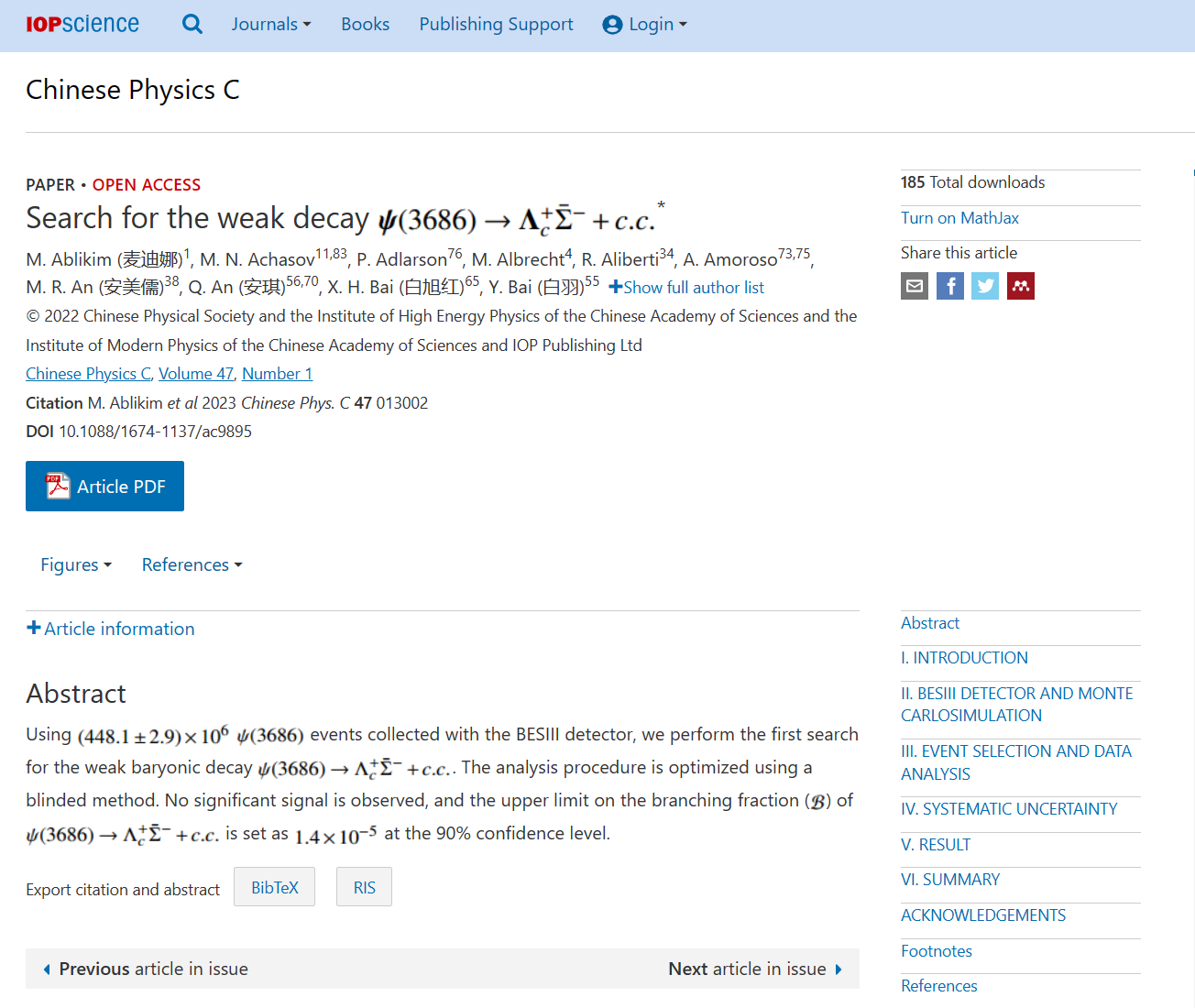Show full author list

click(686, 288)
